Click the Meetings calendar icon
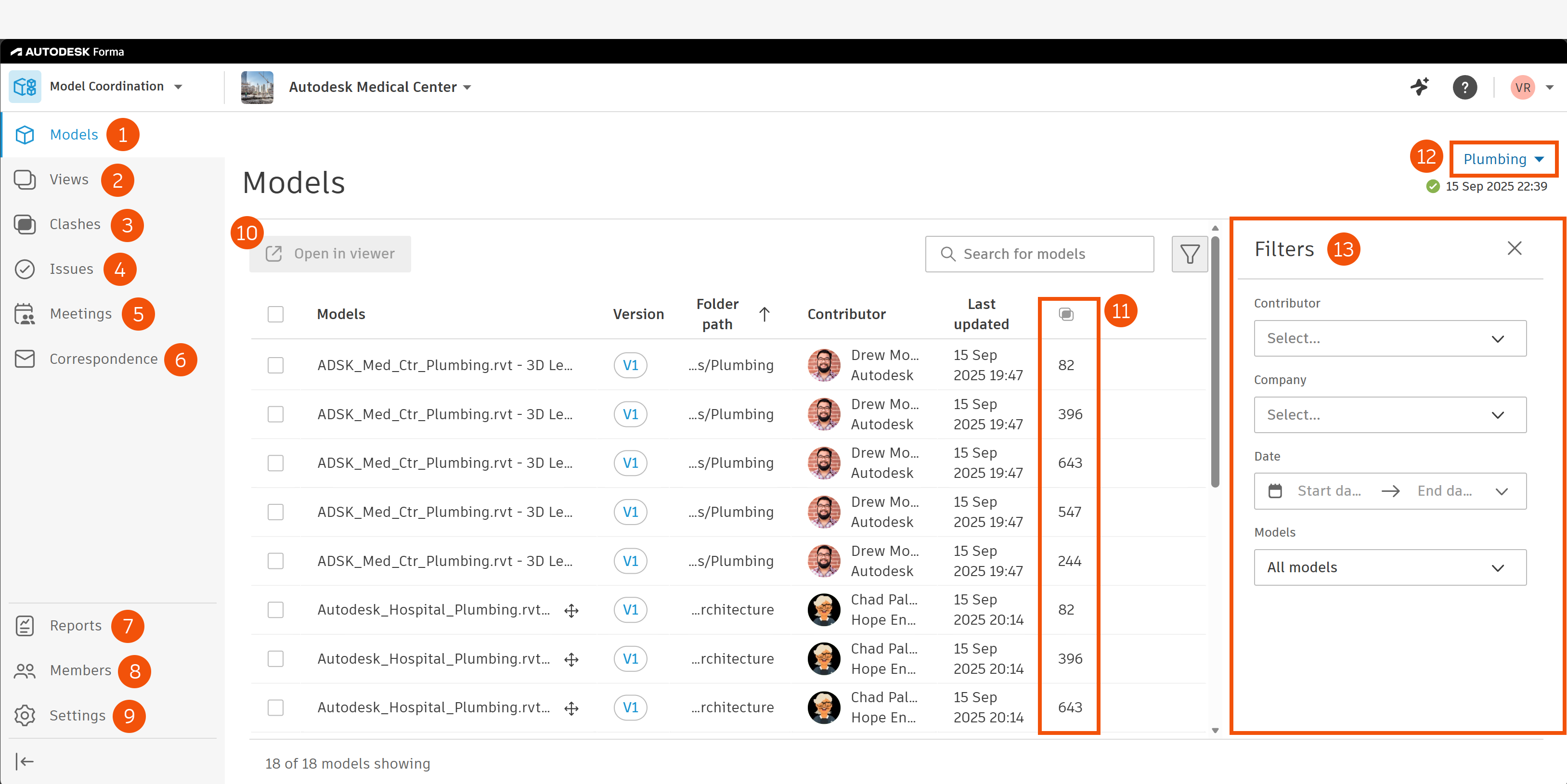This screenshot has height=784, width=1567. pyautogui.click(x=25, y=314)
